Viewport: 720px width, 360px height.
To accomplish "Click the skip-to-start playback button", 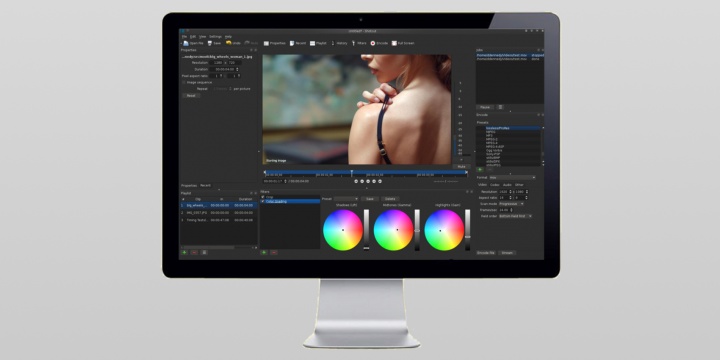I will 356,181.
